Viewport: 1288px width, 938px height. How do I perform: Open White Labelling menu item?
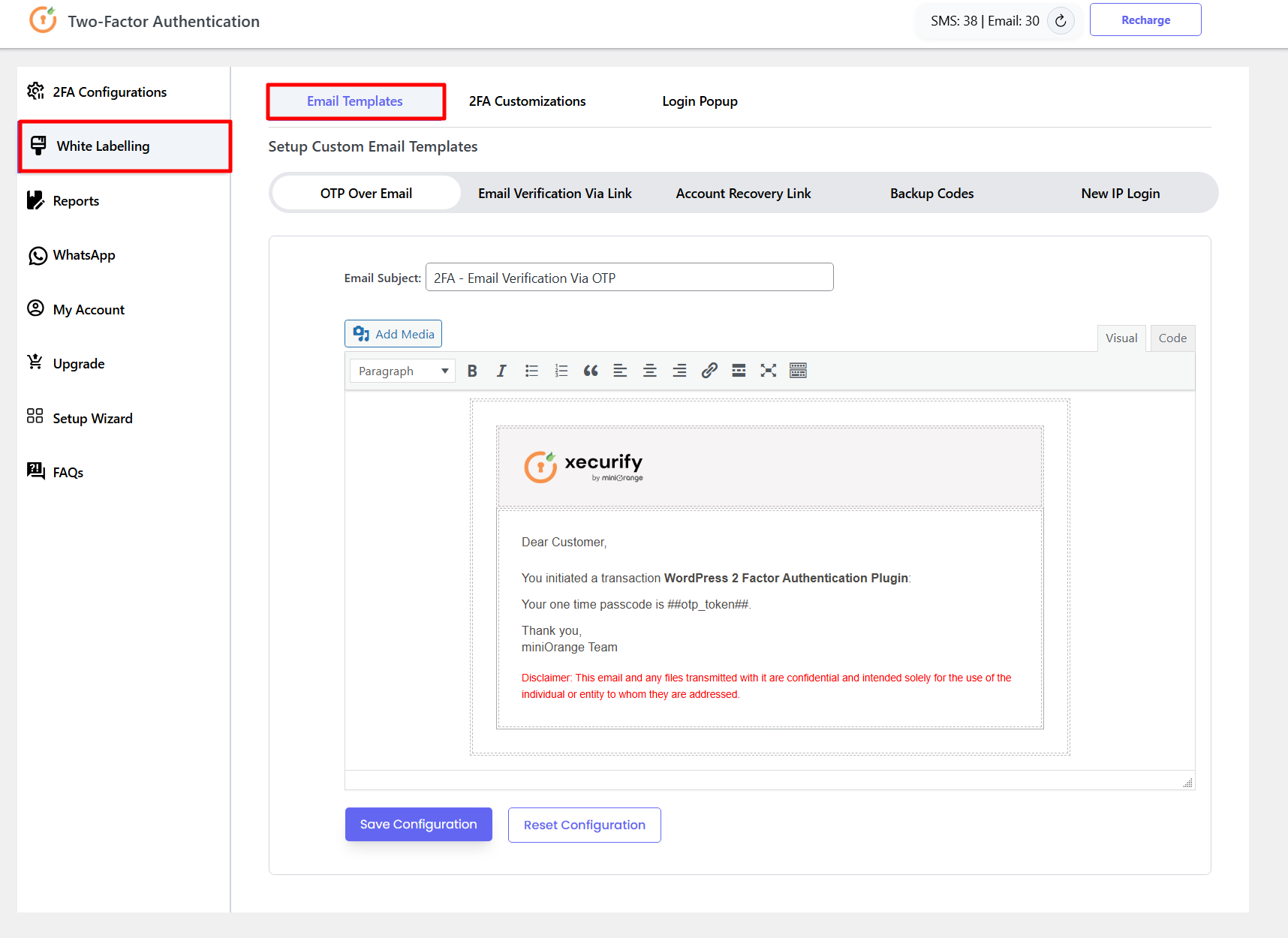pyautogui.click(x=125, y=146)
